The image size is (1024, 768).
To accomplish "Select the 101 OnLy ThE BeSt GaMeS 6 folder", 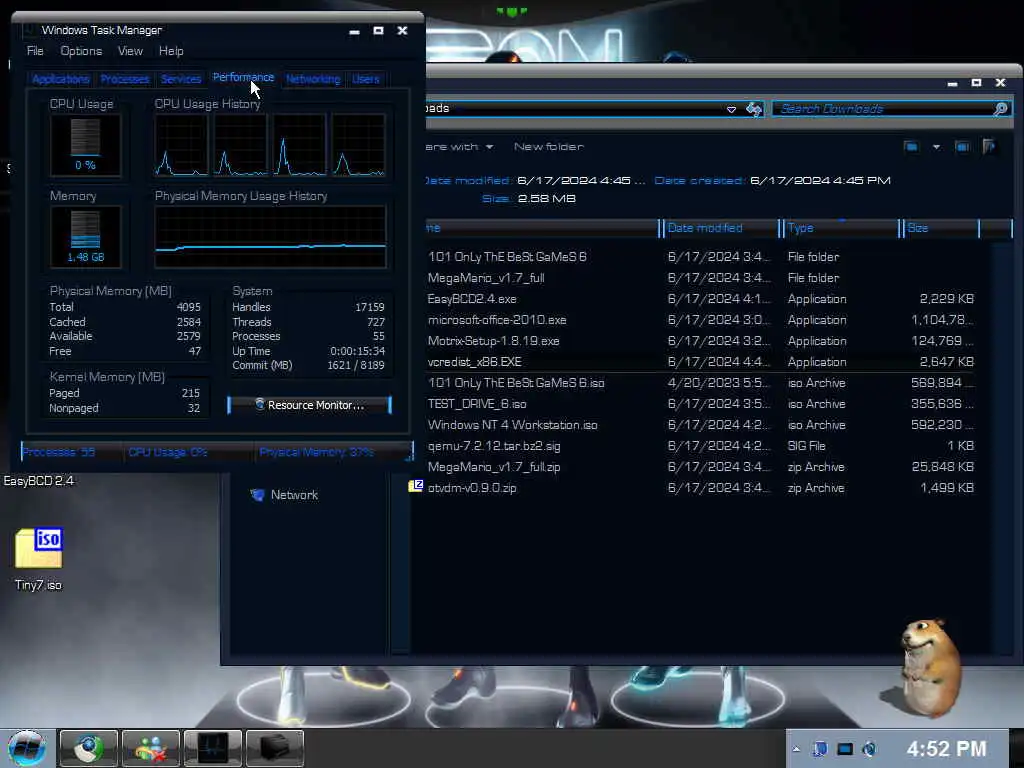I will pyautogui.click(x=507, y=257).
